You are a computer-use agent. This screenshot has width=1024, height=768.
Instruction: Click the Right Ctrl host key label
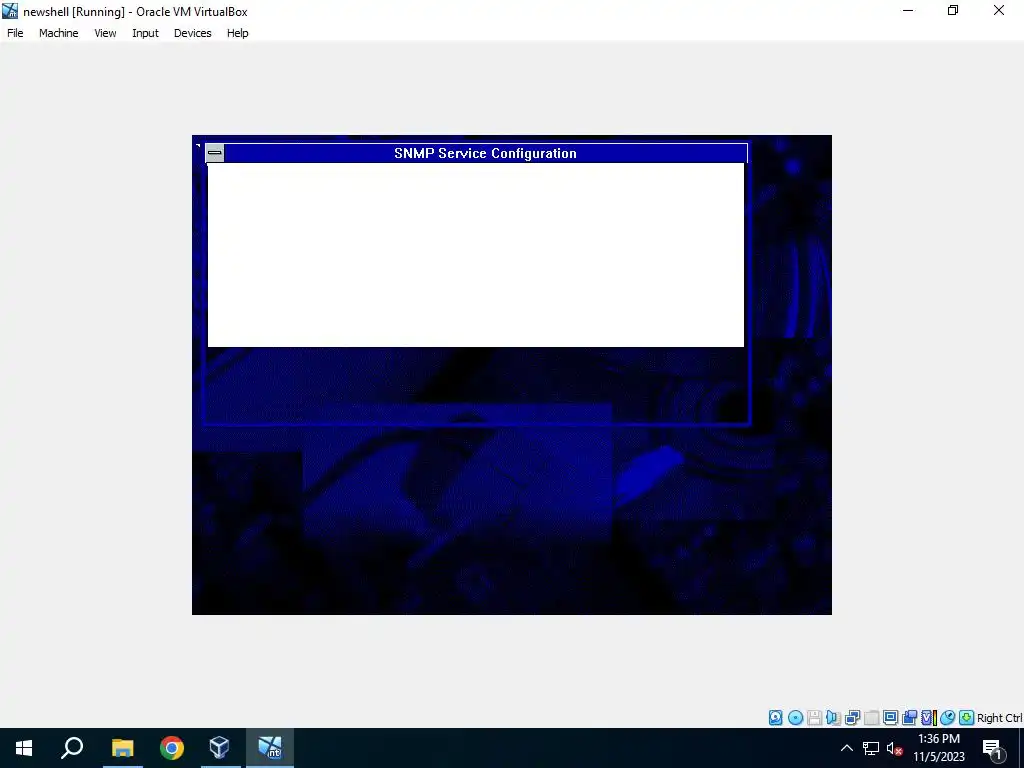[x=999, y=718]
